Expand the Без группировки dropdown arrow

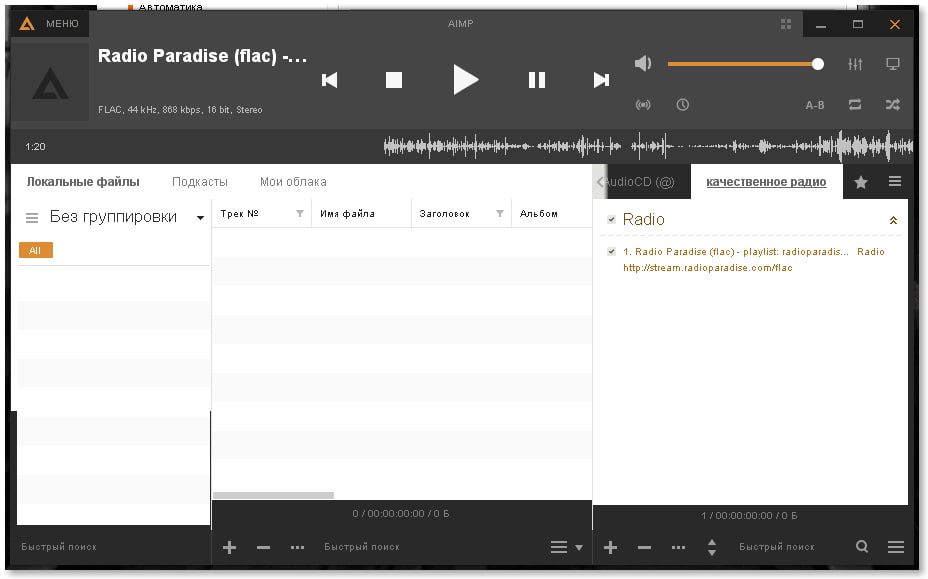tap(200, 218)
